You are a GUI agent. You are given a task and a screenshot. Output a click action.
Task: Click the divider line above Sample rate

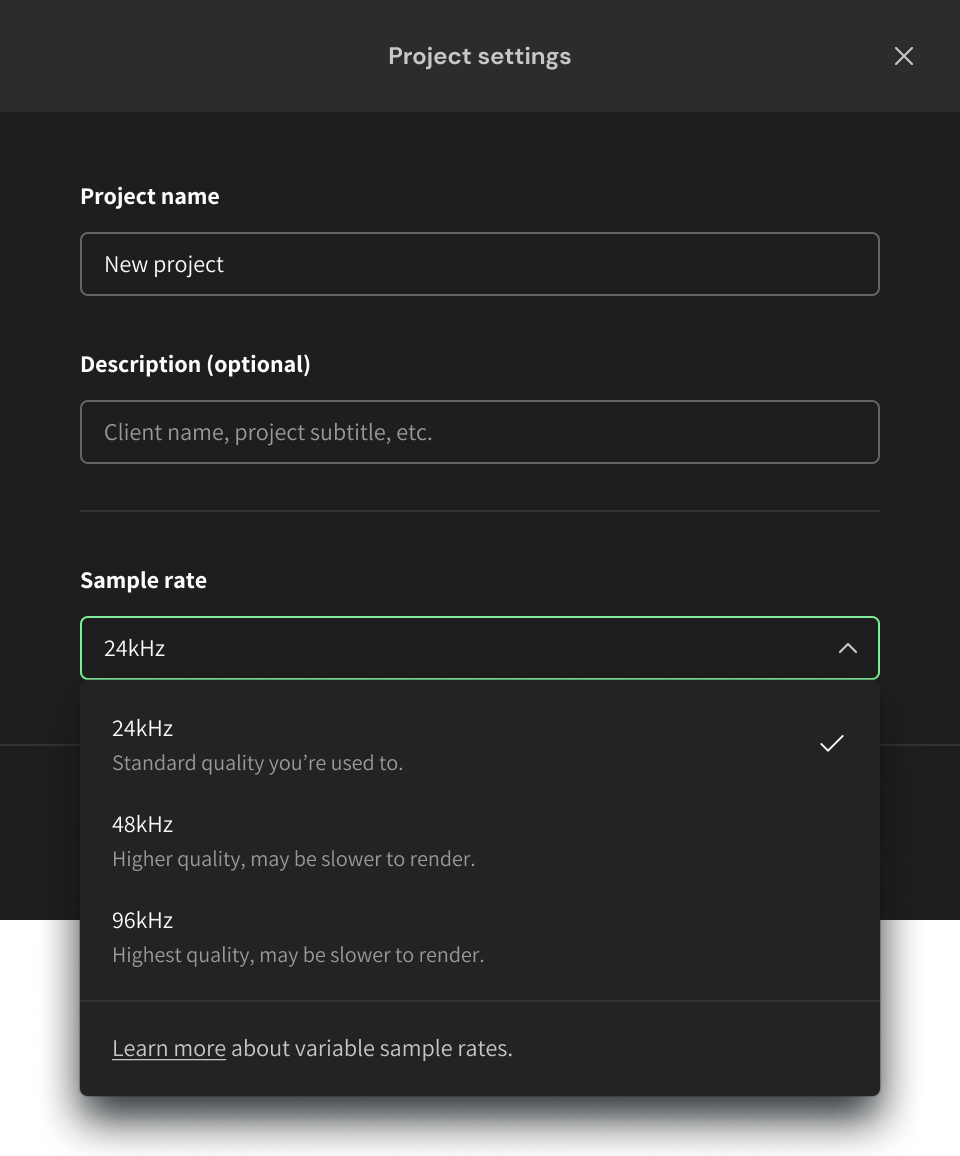[x=480, y=511]
